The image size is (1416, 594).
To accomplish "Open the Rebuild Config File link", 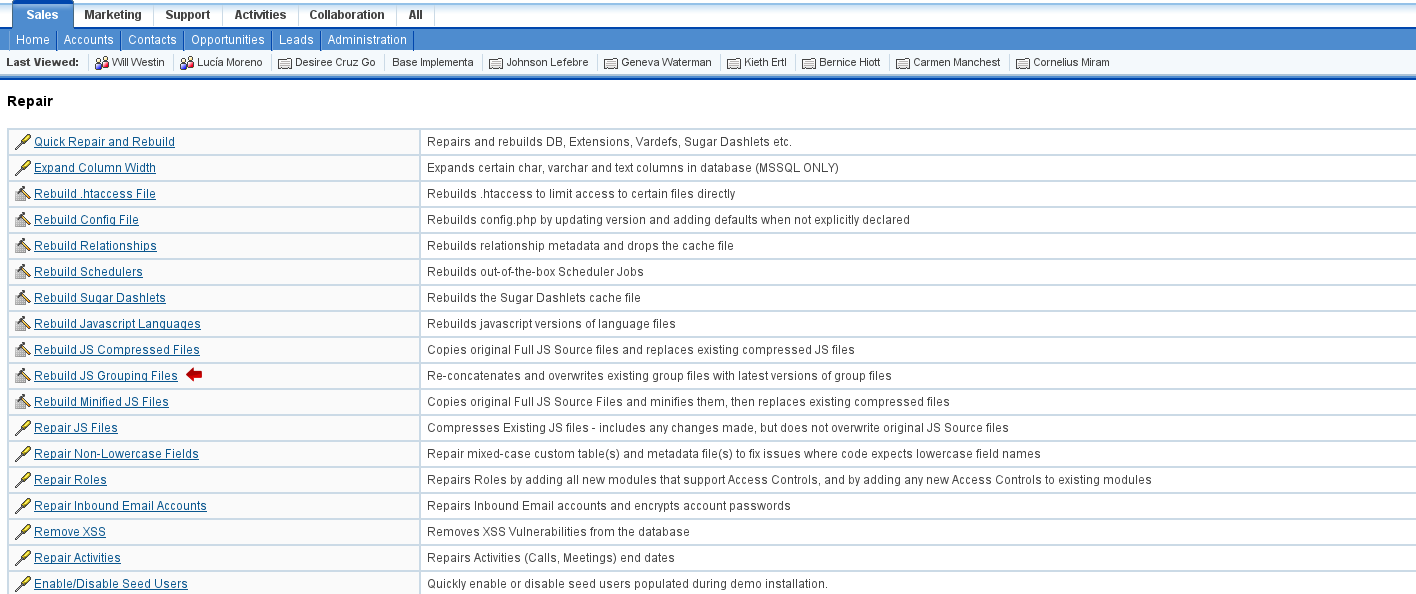I will tap(86, 220).
